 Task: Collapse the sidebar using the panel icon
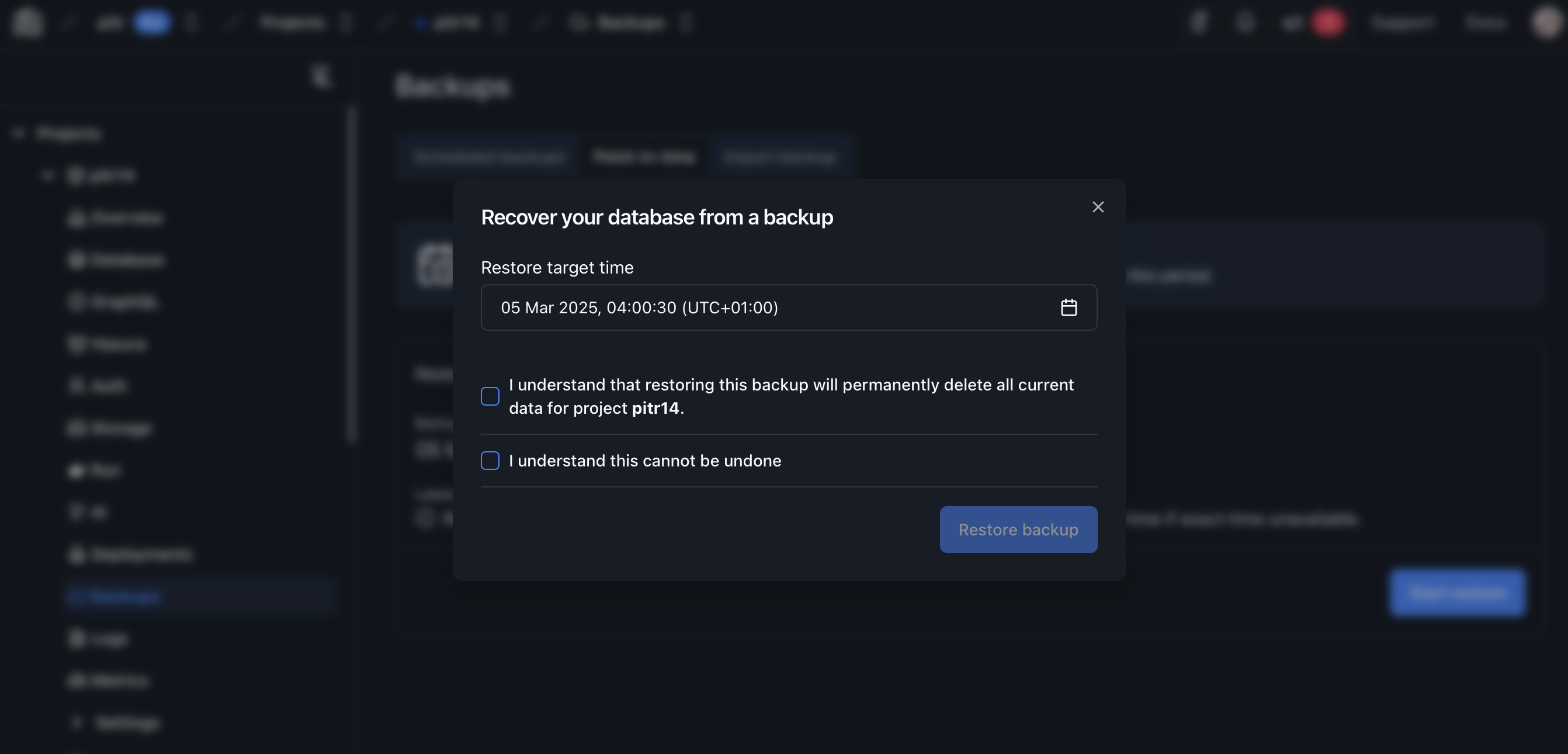(x=321, y=77)
